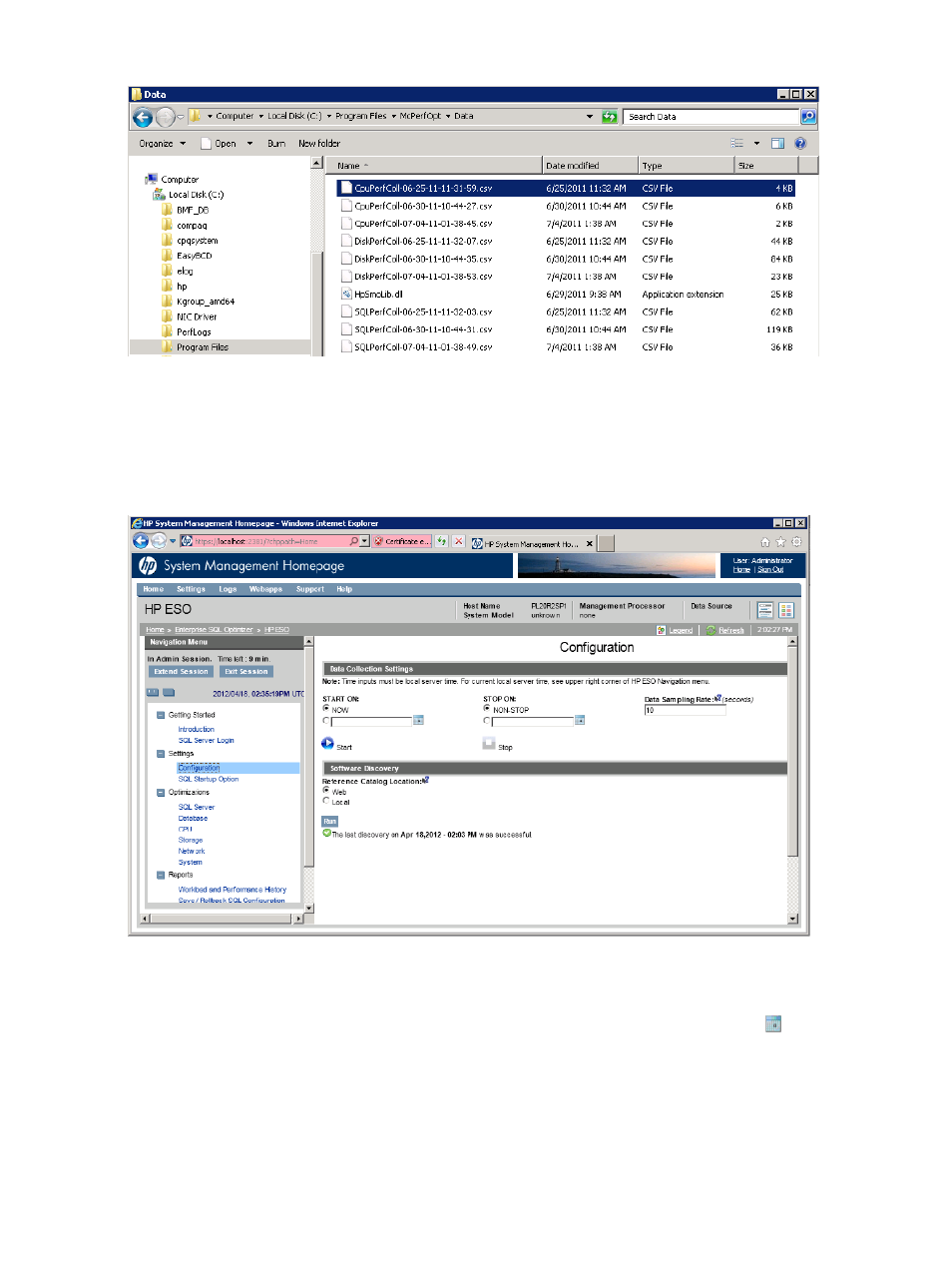This screenshot has width=952, height=1268.
Task: Open the Explorer help question-mark icon
Action: (799, 144)
